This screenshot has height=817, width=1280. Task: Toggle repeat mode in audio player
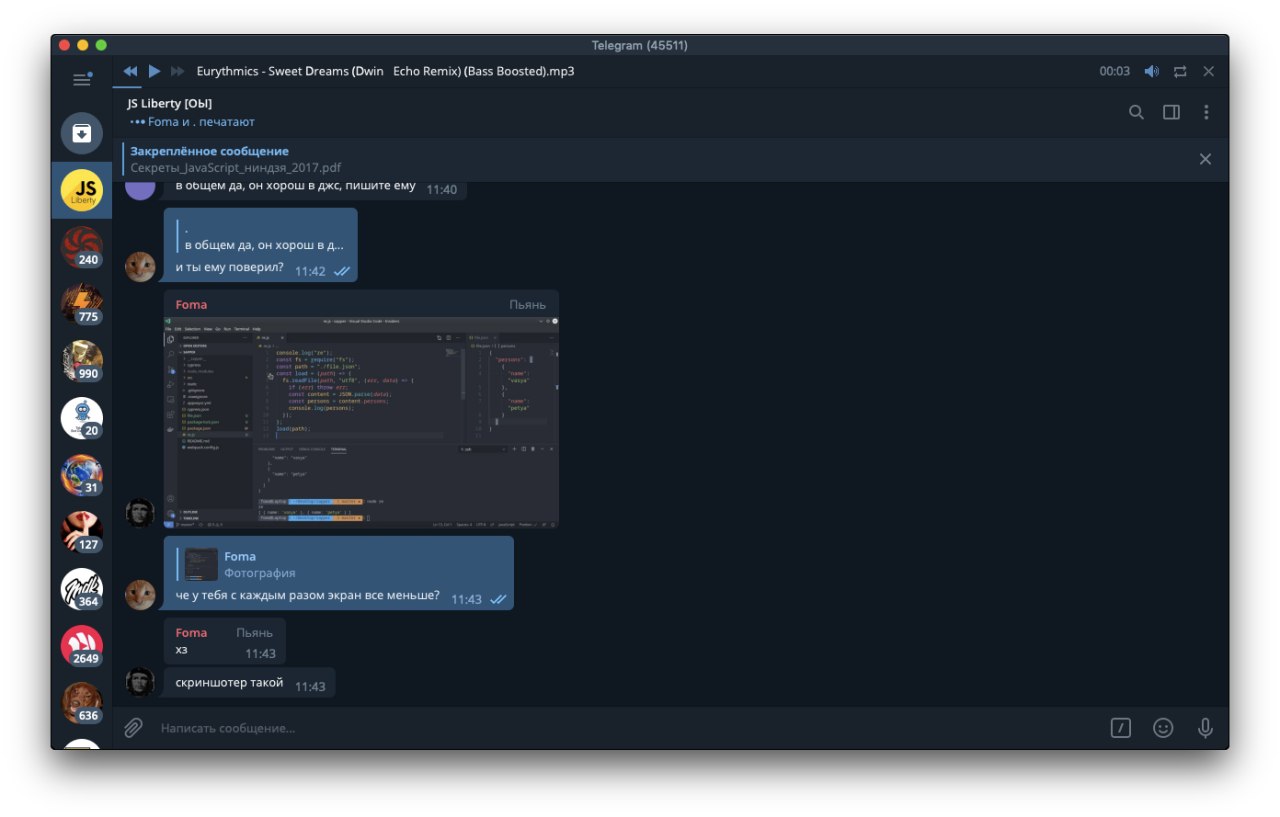point(1180,71)
